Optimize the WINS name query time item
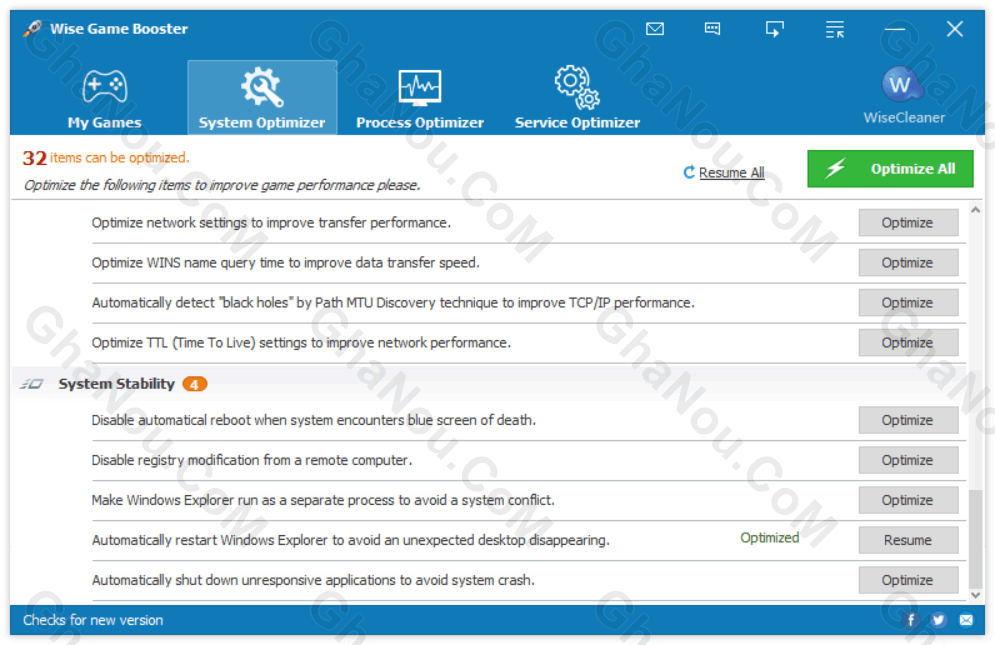The image size is (995, 645). [x=908, y=263]
